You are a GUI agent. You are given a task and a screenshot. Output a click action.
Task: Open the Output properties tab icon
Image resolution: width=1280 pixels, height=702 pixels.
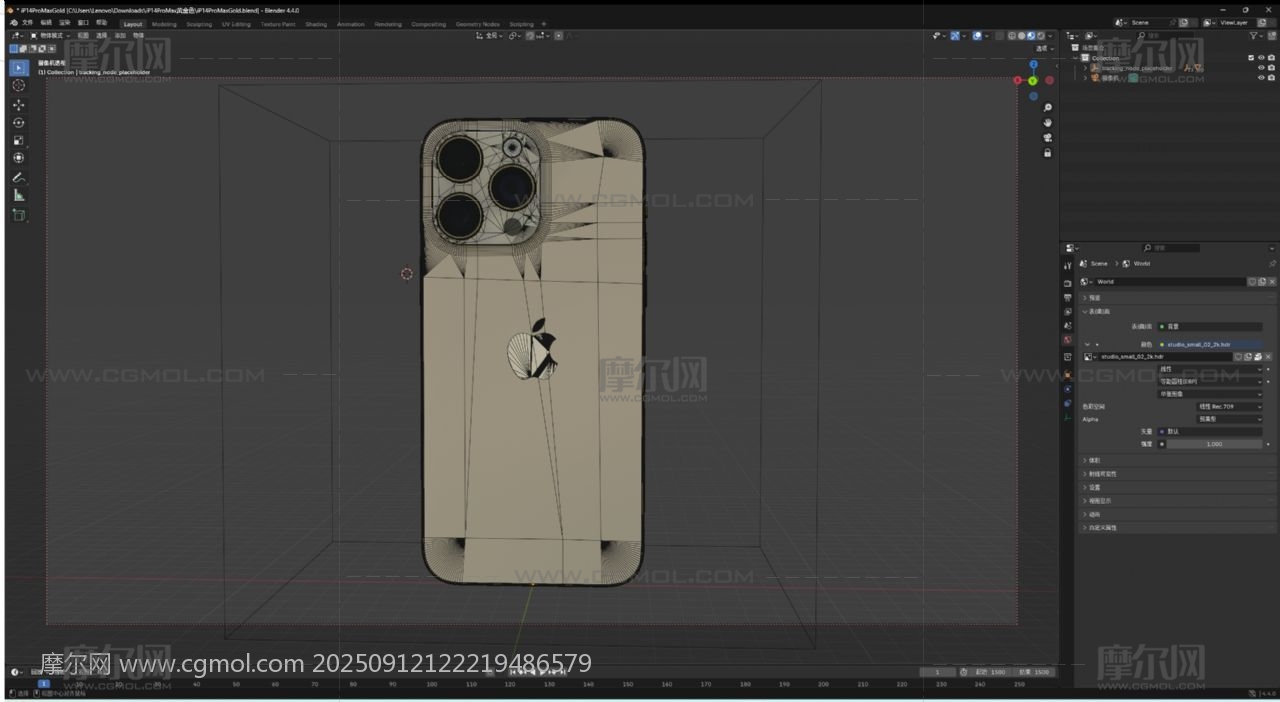1068,297
